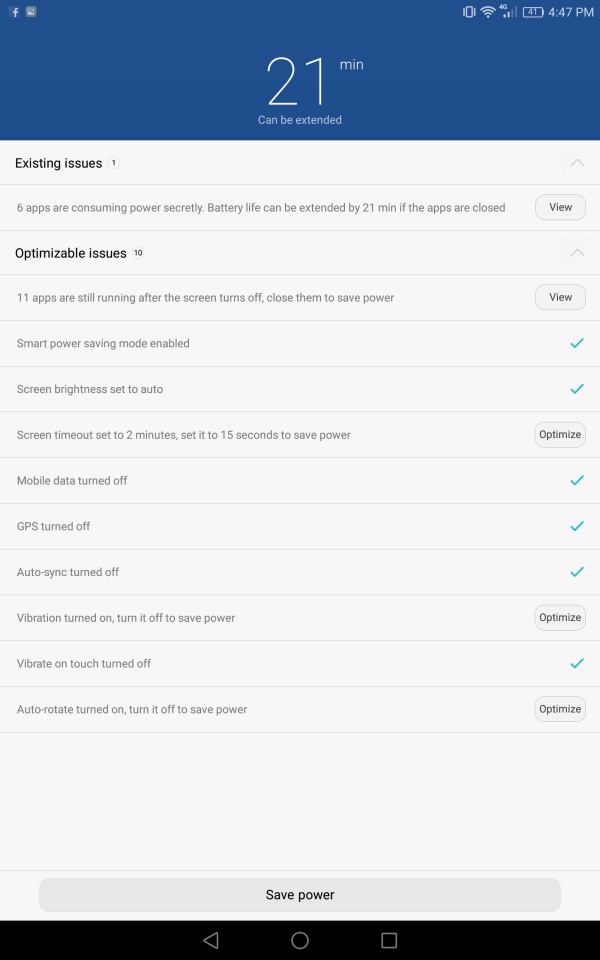Viewport: 600px width, 960px height.
Task: Tap the vibrate mode status icon
Action: tap(469, 12)
